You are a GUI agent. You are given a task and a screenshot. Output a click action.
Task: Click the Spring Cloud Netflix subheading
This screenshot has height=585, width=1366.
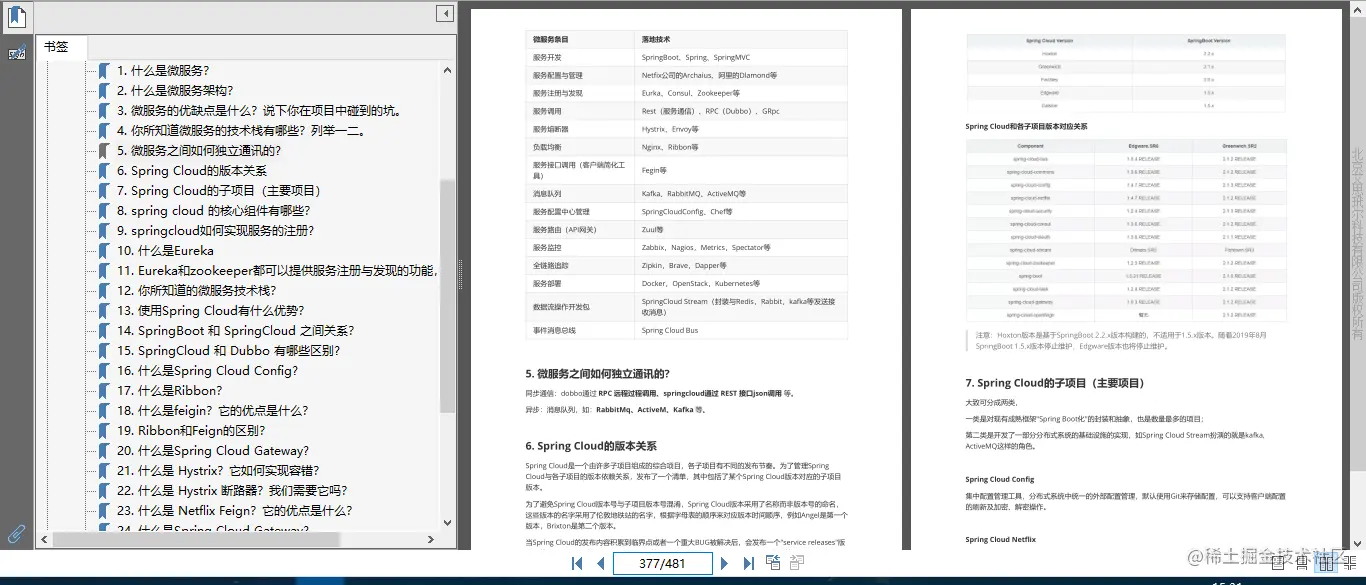coord(1000,540)
